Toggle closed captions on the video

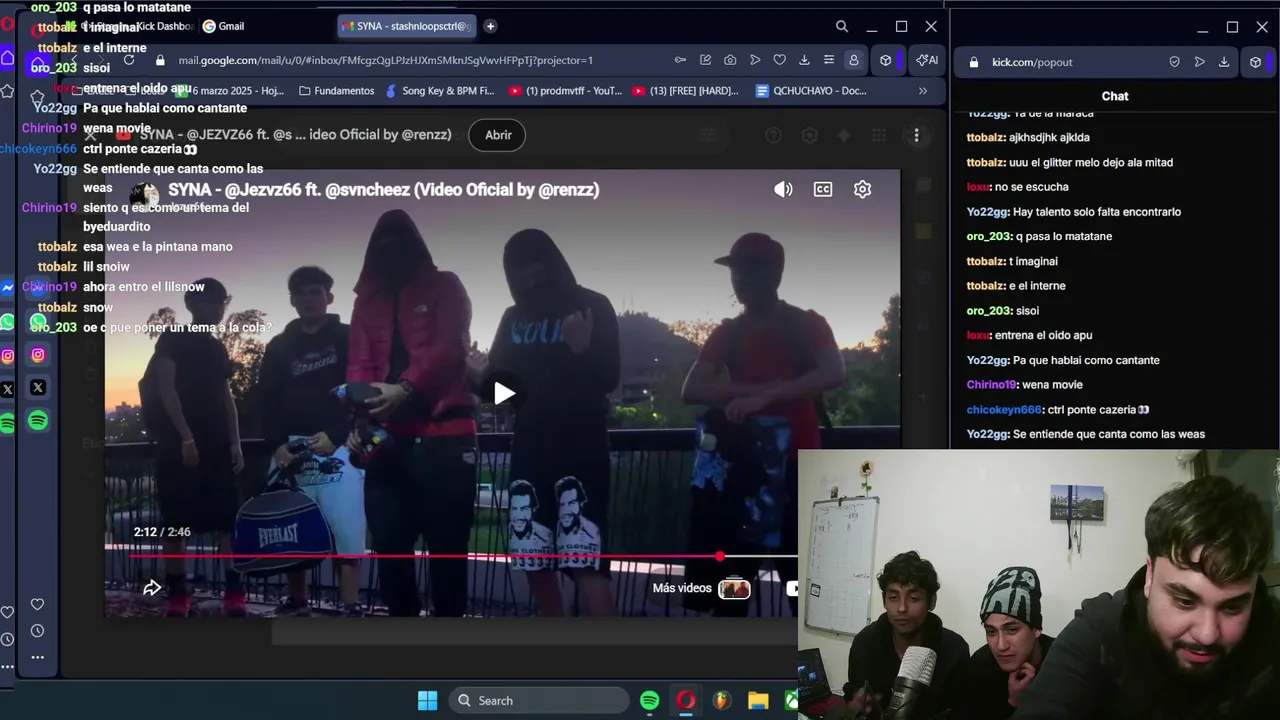[x=823, y=189]
